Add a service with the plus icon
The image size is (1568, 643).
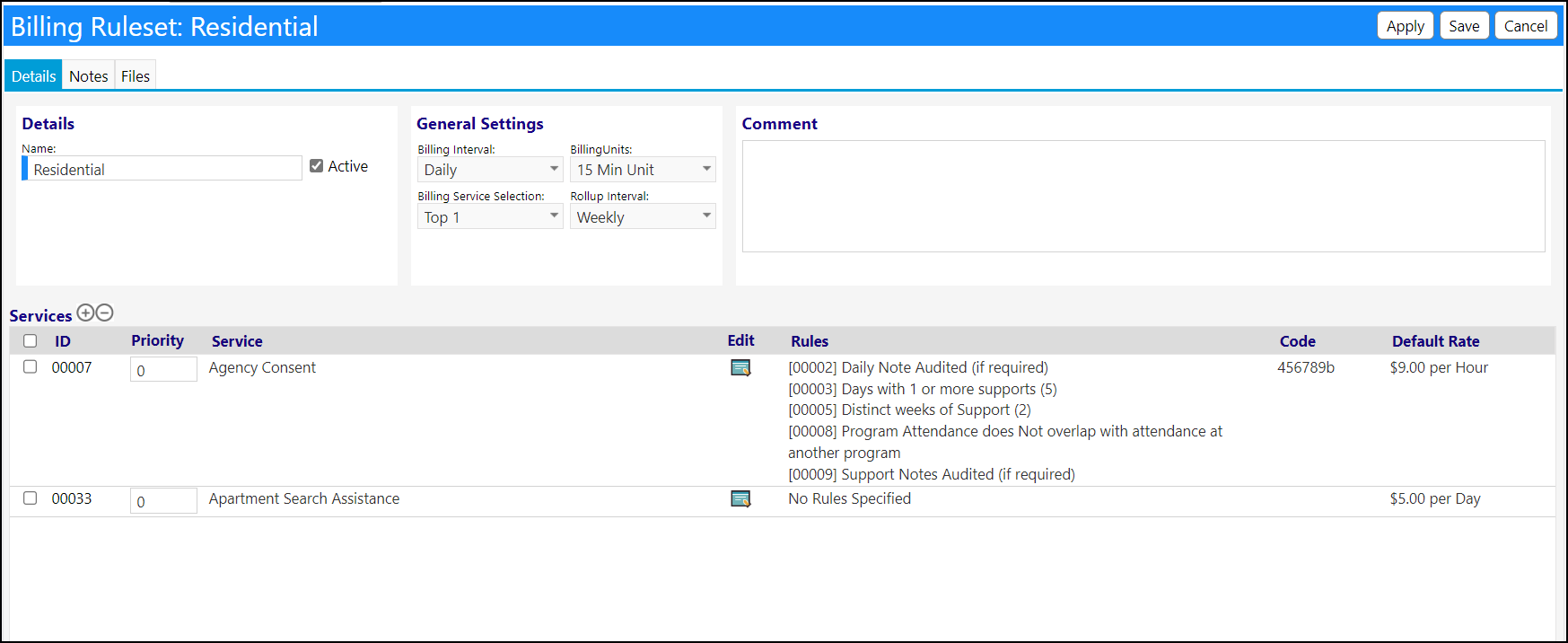85,313
